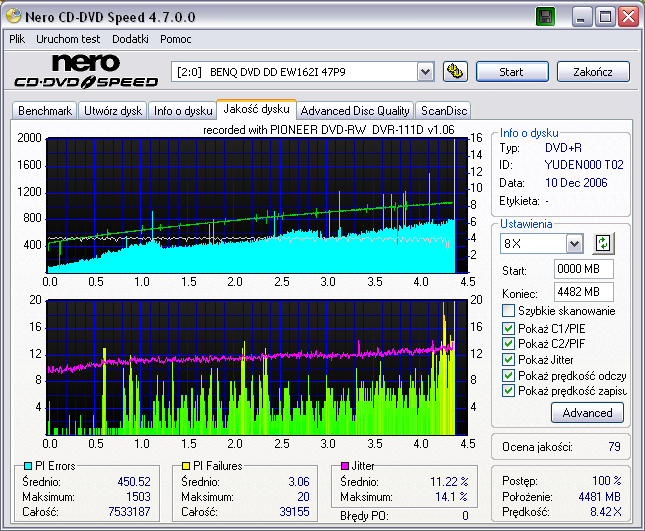Image resolution: width=645 pixels, height=531 pixels.
Task: Open the Pomoc menu
Action: click(x=176, y=39)
